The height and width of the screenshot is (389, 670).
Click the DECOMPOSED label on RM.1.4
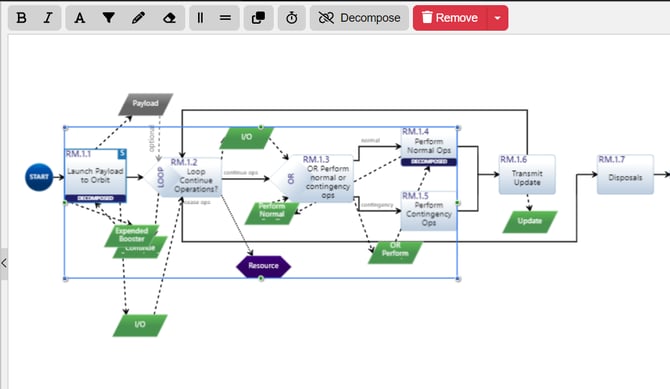coord(429,162)
